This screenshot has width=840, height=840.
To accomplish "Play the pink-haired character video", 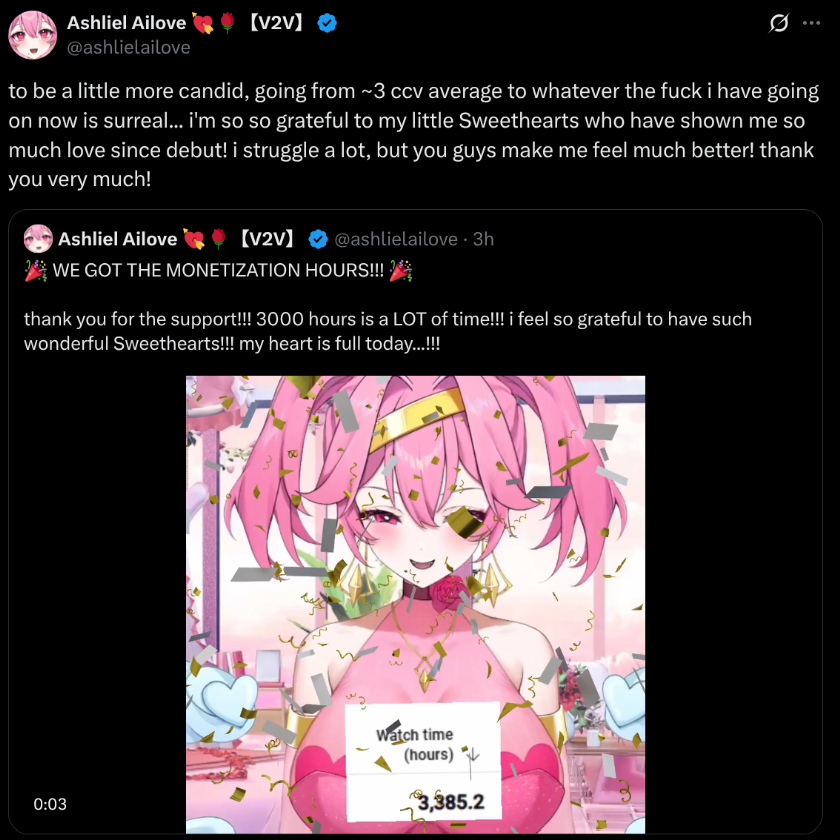I will point(415,604).
